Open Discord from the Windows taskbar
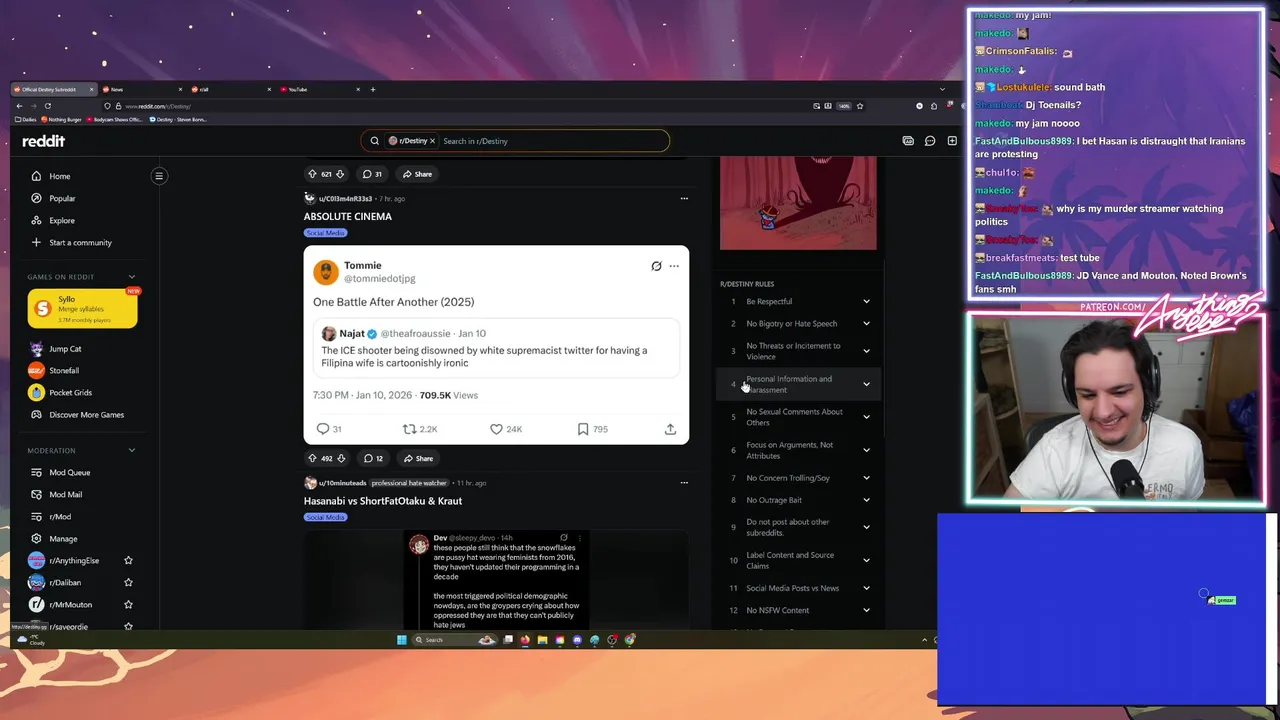Viewport: 1280px width, 720px height. coord(577,640)
